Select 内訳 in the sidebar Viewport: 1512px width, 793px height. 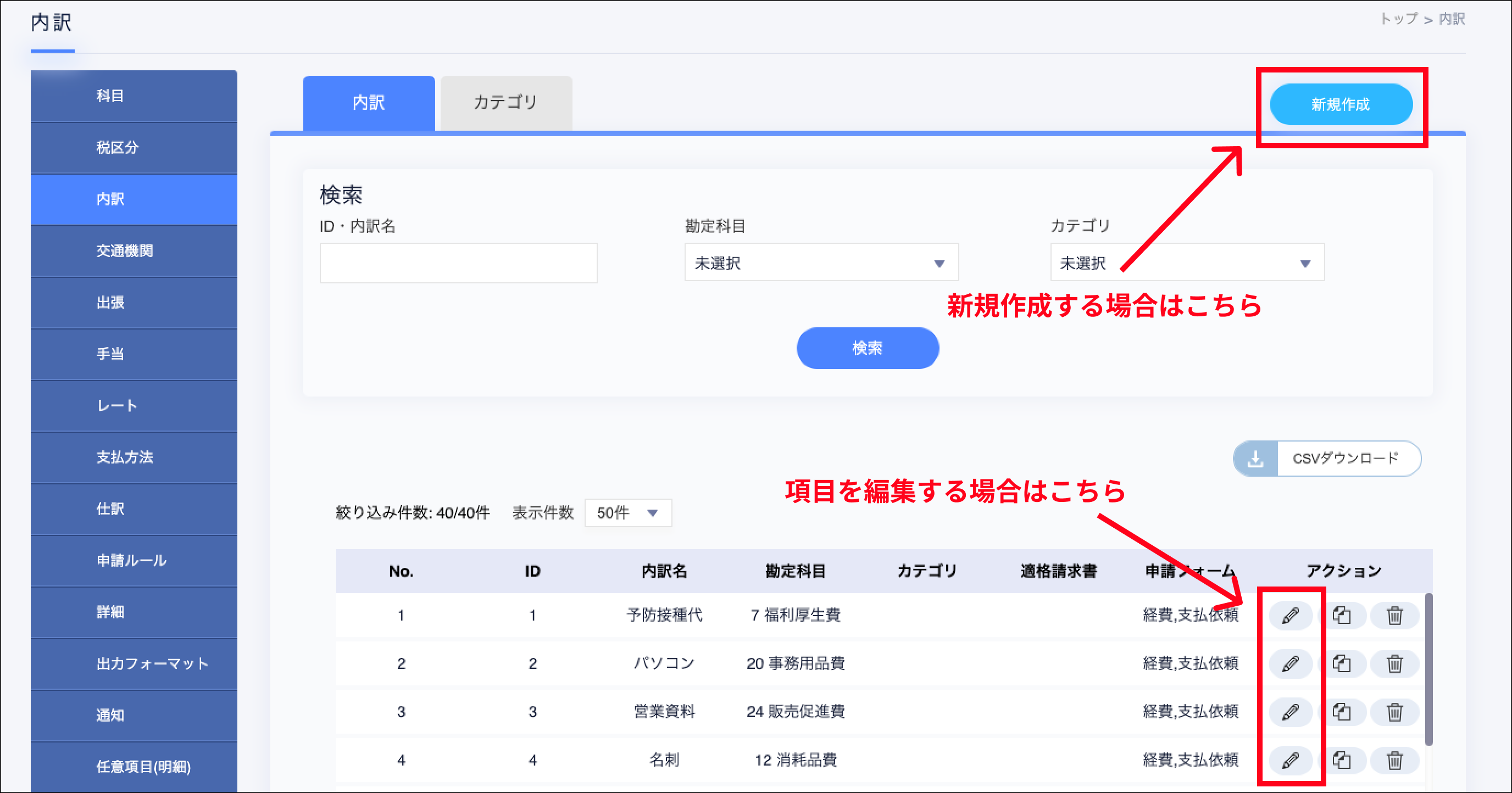(x=134, y=199)
